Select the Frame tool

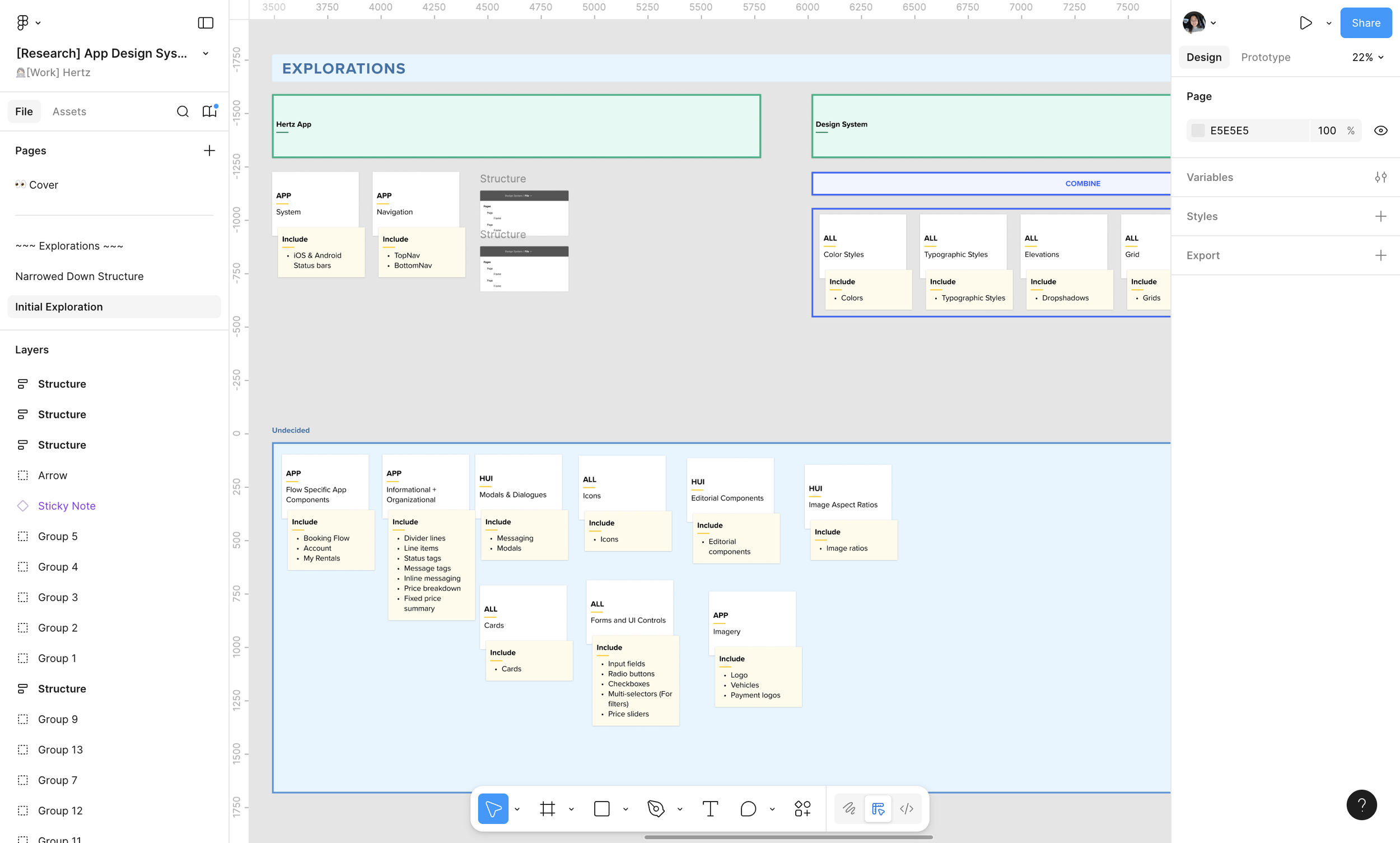point(547,808)
